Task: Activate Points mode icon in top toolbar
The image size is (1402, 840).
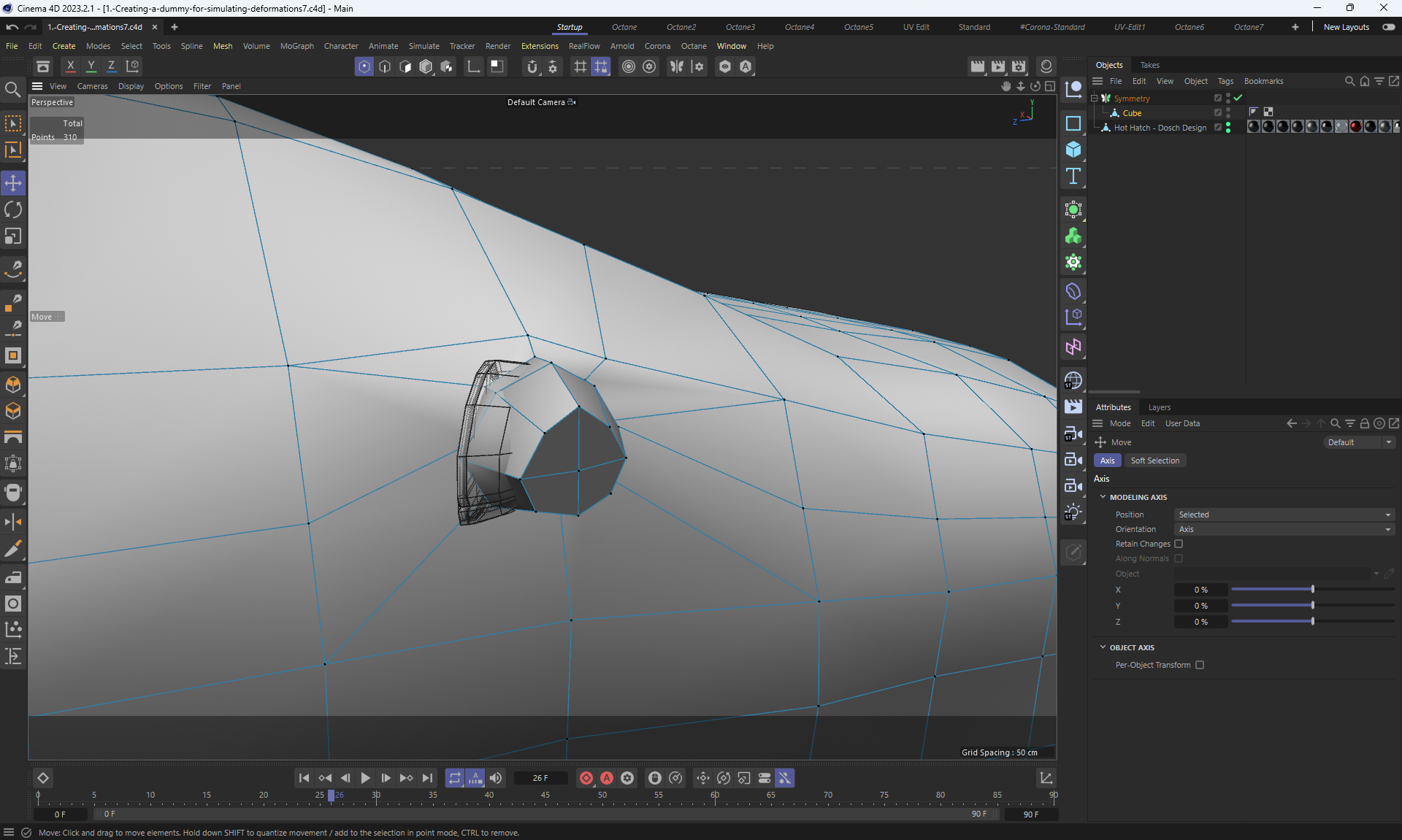Action: click(364, 66)
